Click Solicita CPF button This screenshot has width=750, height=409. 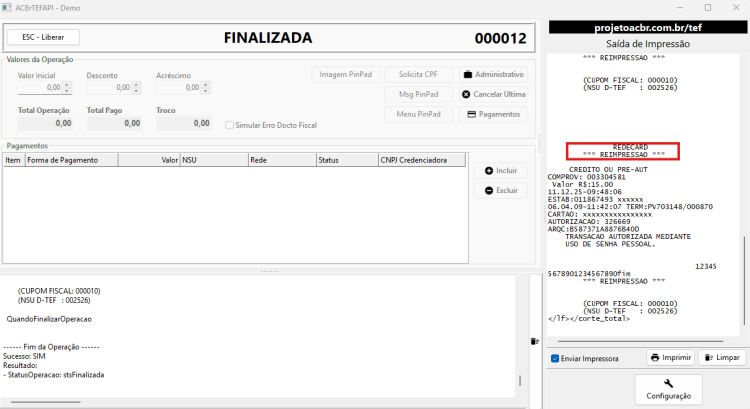pos(419,75)
